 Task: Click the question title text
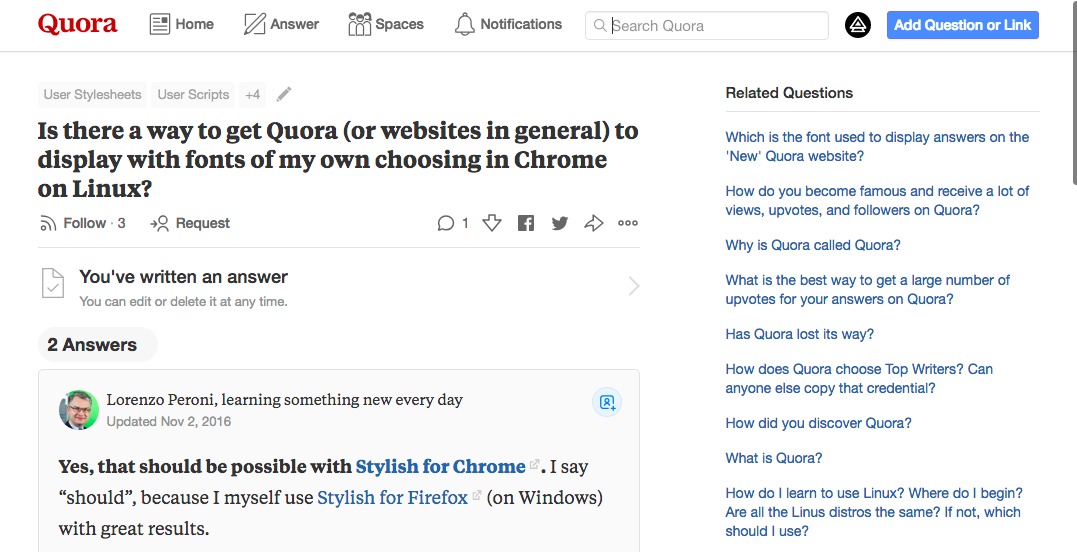[338, 159]
